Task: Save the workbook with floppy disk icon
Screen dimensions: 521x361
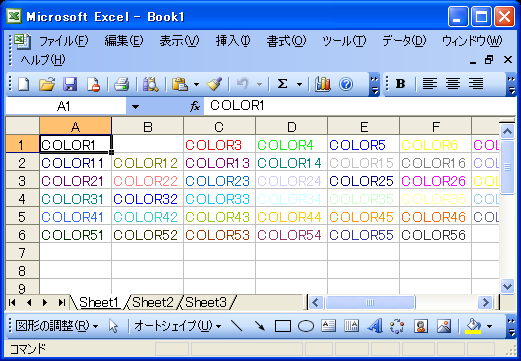Action: pyautogui.click(x=70, y=84)
